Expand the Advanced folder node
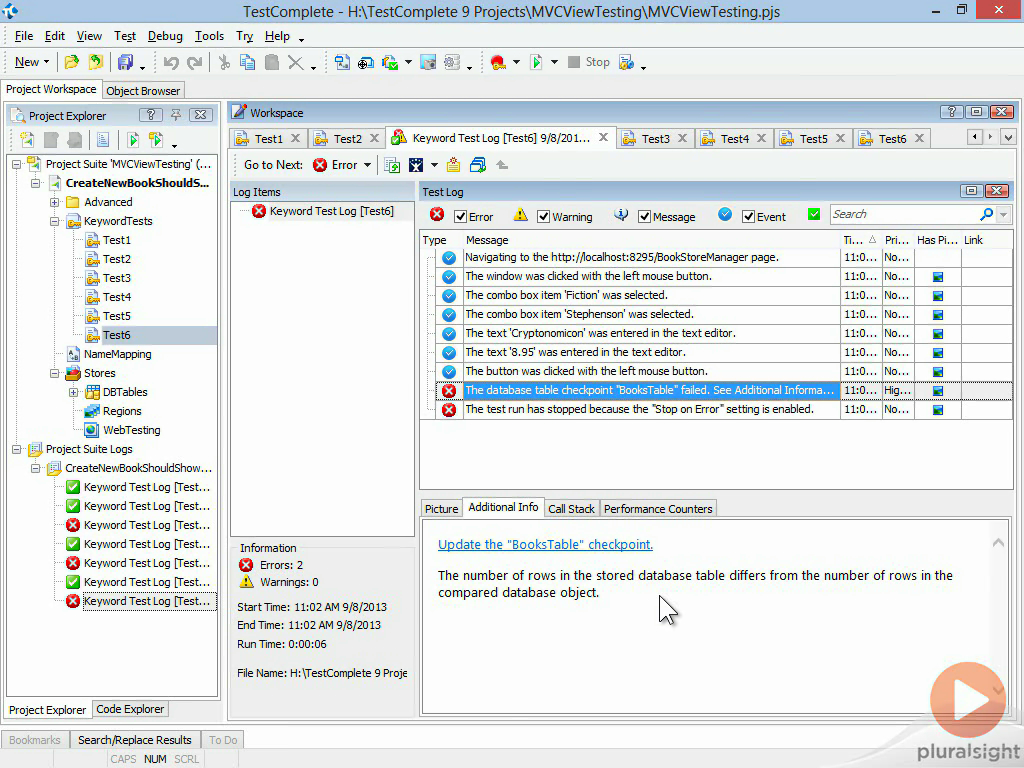This screenshot has width=1024, height=768. pyautogui.click(x=54, y=202)
